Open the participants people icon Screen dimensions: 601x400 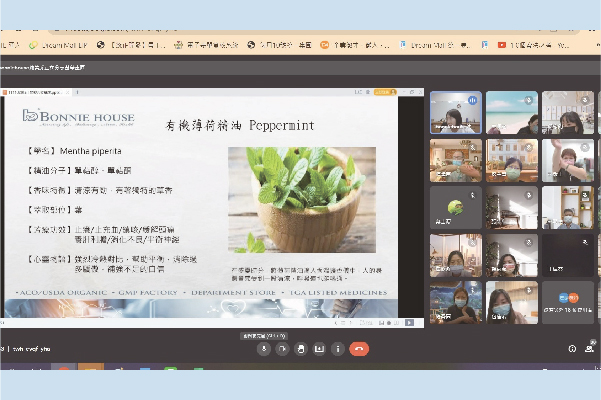point(589,348)
